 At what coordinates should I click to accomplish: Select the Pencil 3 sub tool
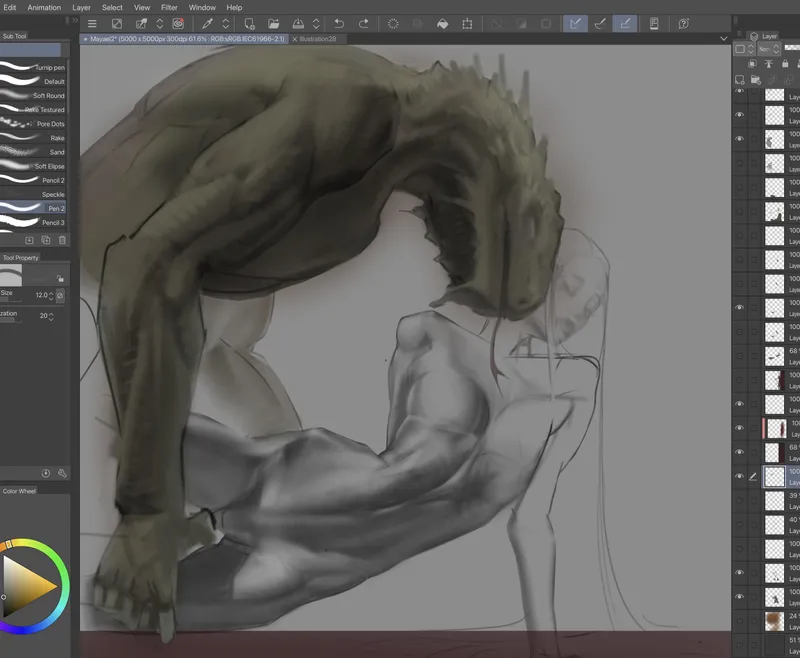[x=33, y=222]
